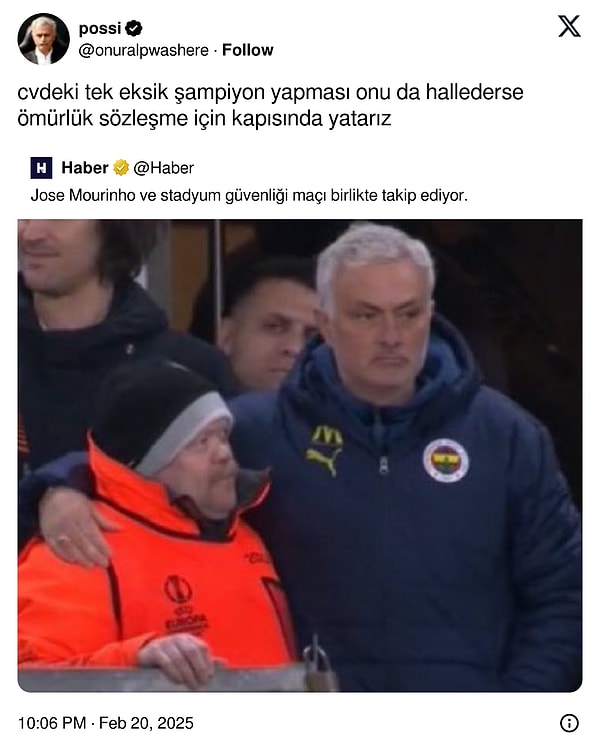Open the @Haber handle
The height and width of the screenshot is (753, 600).
[163, 168]
